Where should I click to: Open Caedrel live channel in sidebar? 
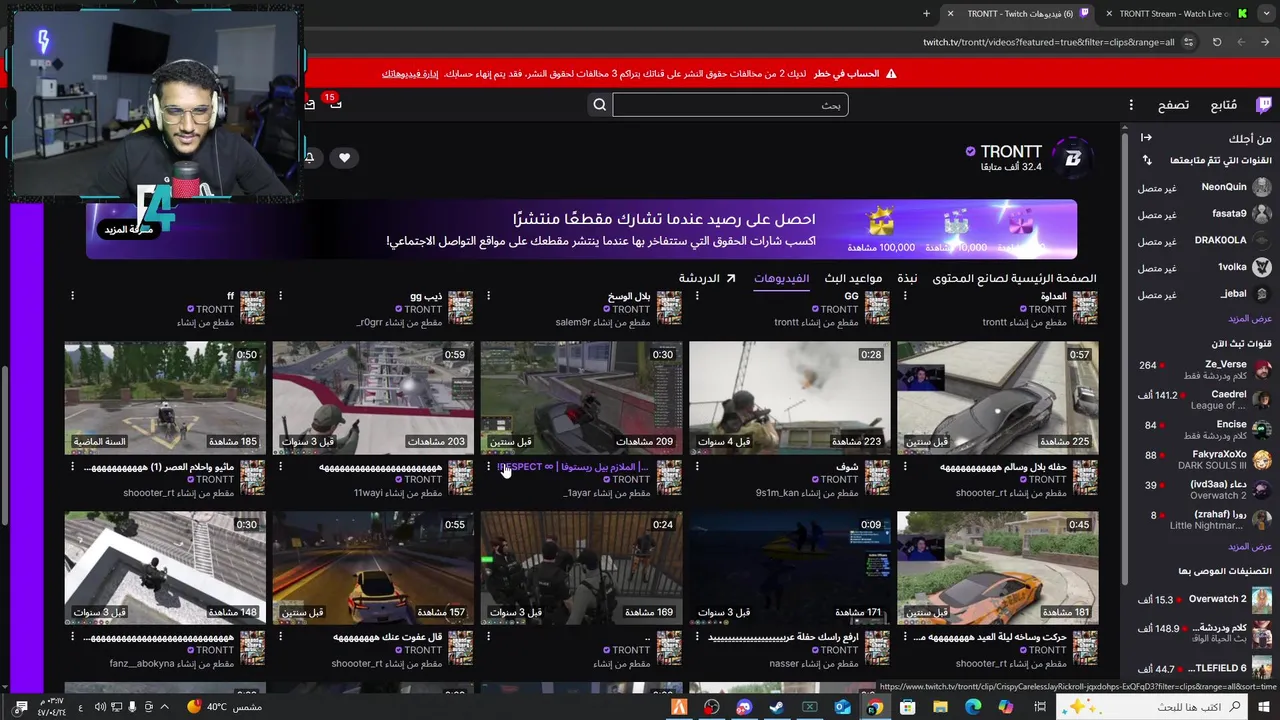1204,400
